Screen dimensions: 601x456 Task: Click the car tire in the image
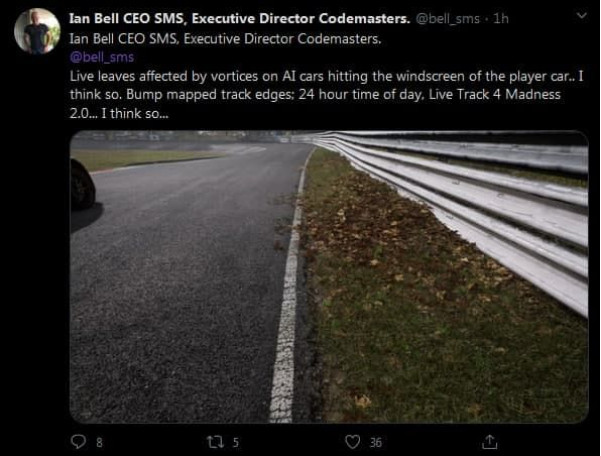[x=81, y=184]
